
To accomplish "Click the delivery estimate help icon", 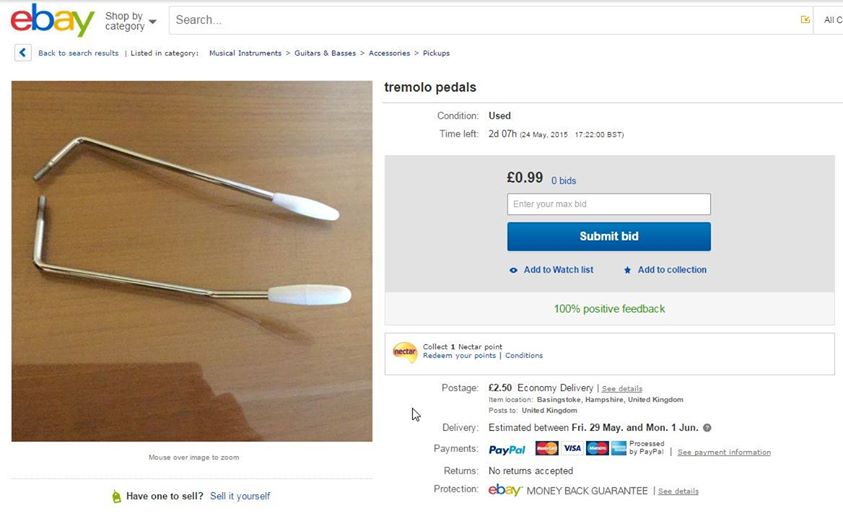I will [707, 428].
